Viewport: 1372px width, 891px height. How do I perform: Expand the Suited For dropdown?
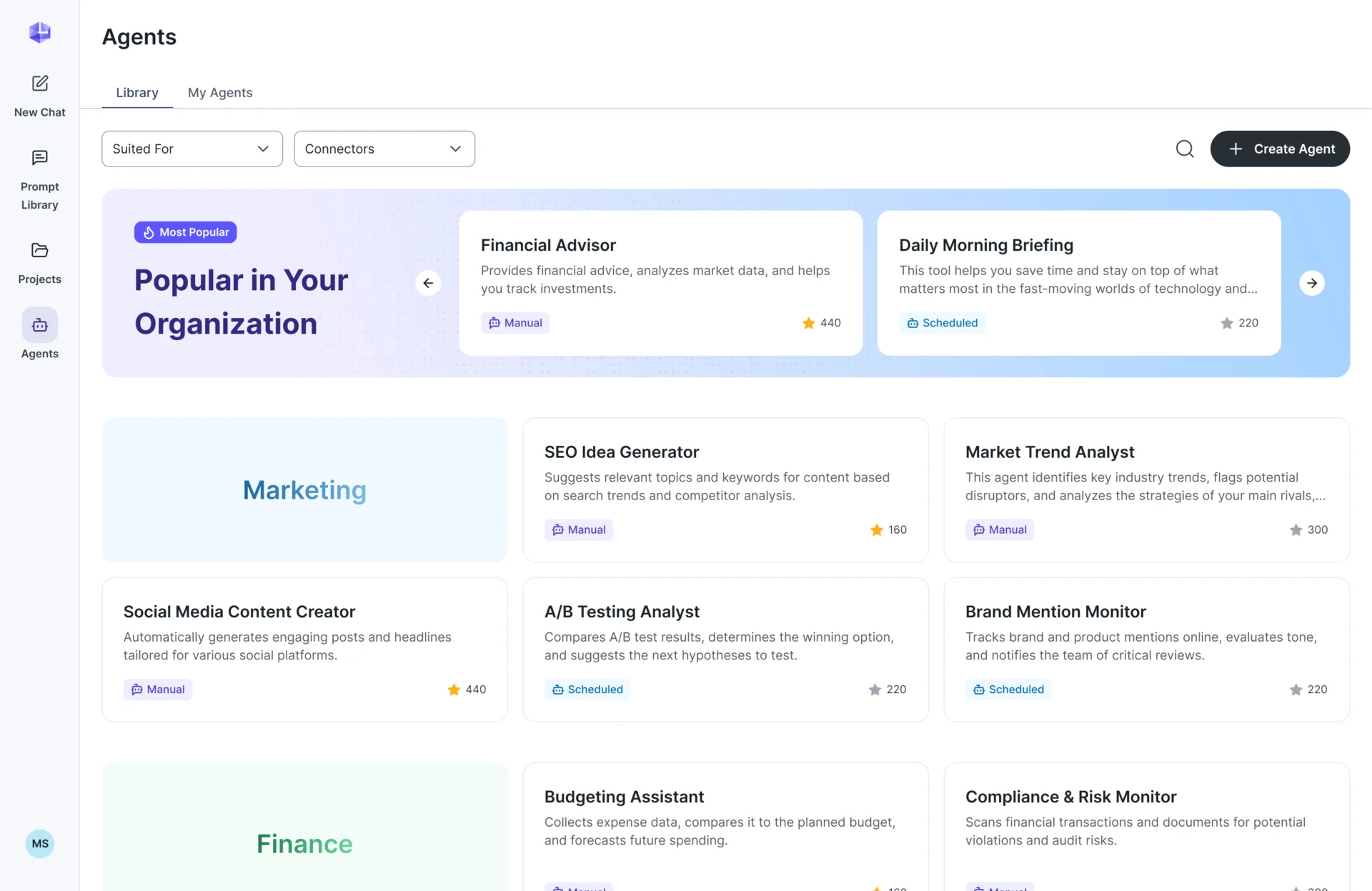tap(192, 149)
